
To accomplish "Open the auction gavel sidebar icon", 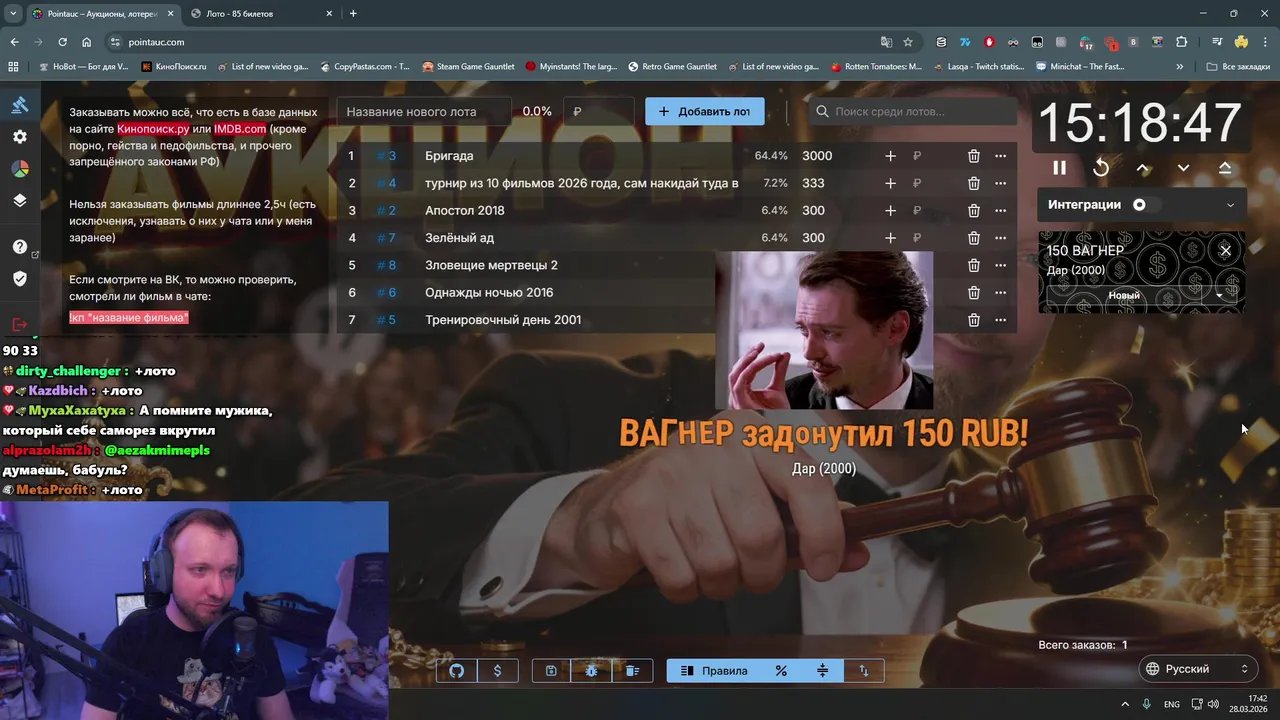I will click(20, 104).
